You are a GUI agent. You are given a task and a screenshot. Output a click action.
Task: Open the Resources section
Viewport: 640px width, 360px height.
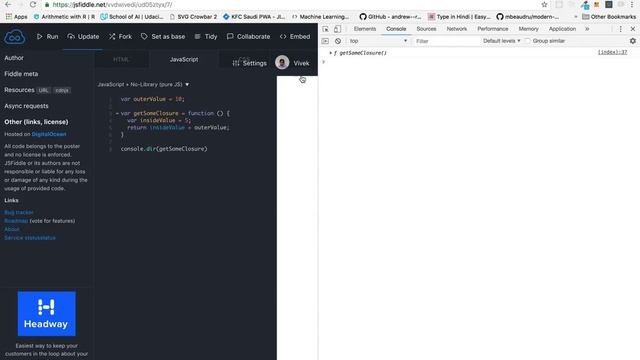point(19,90)
